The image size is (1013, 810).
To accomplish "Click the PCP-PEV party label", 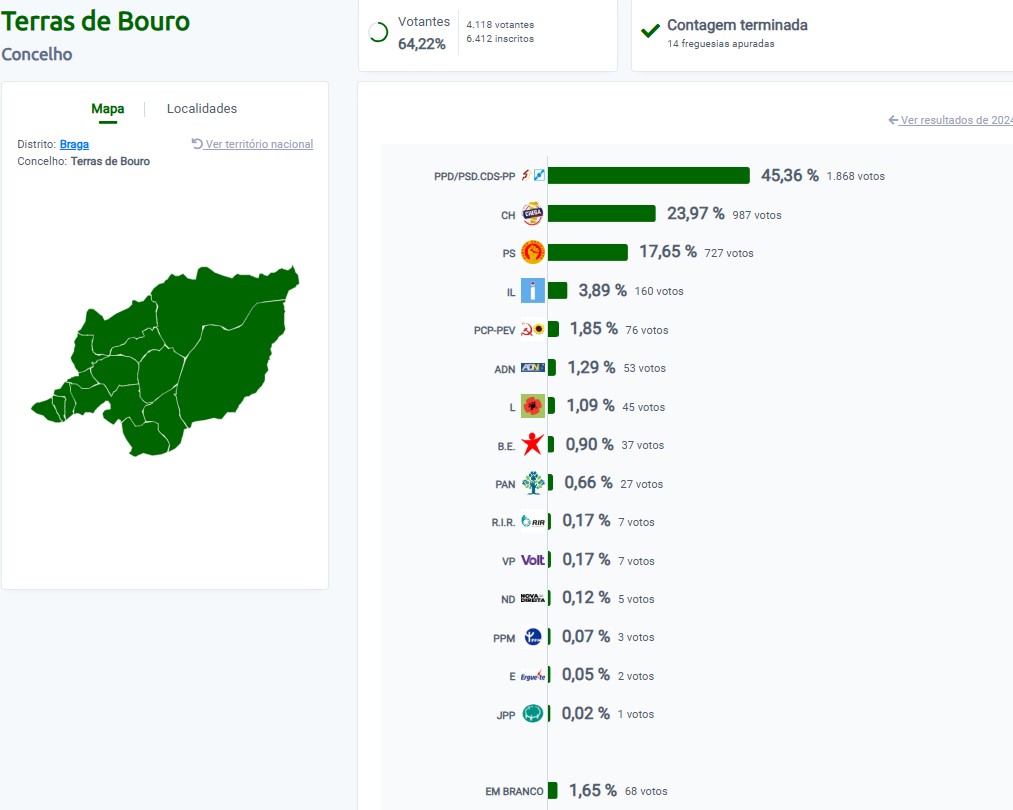I will pyautogui.click(x=494, y=330).
